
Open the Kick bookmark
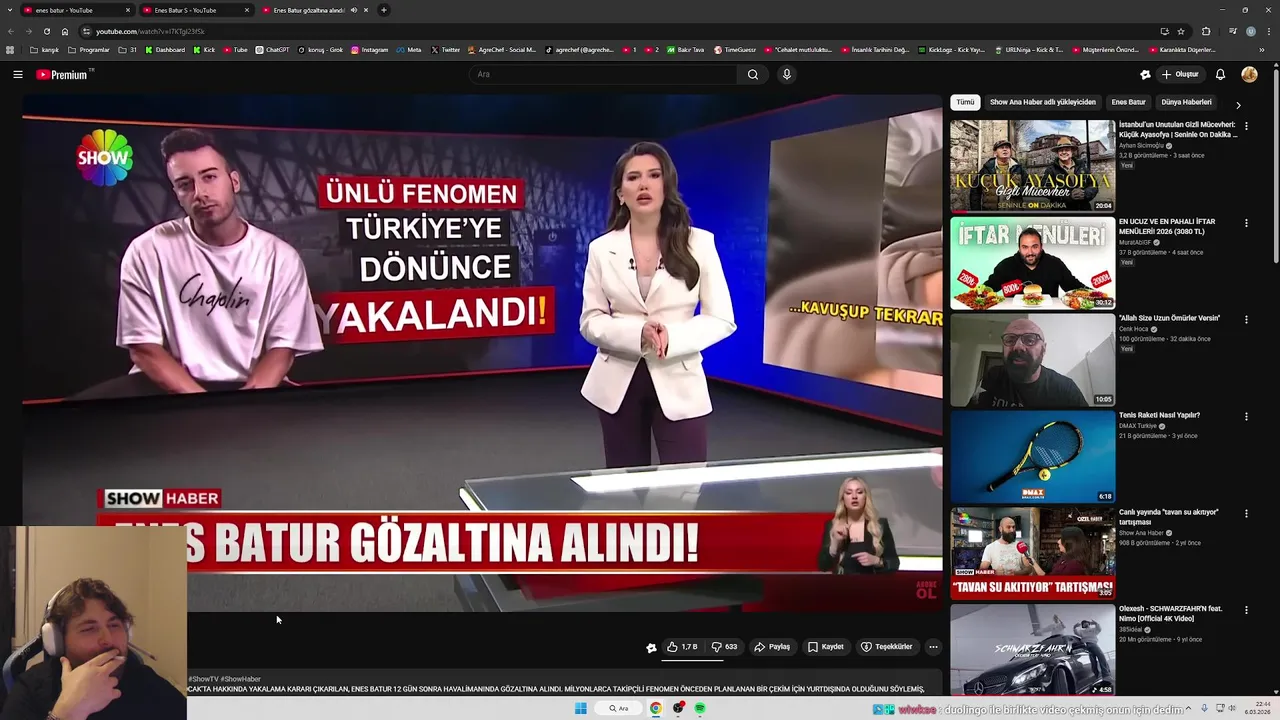205,49
